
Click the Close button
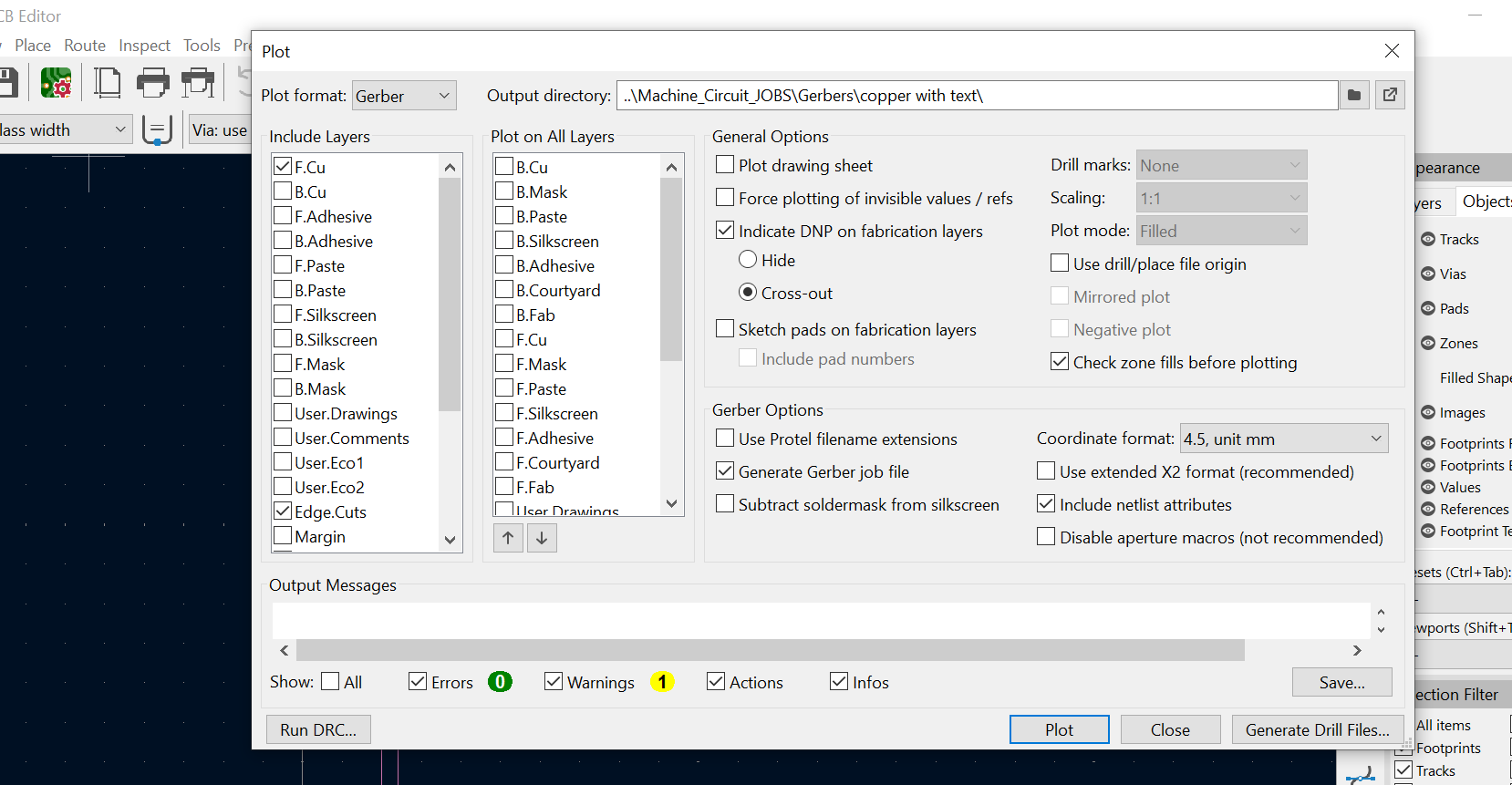pyautogui.click(x=1170, y=729)
